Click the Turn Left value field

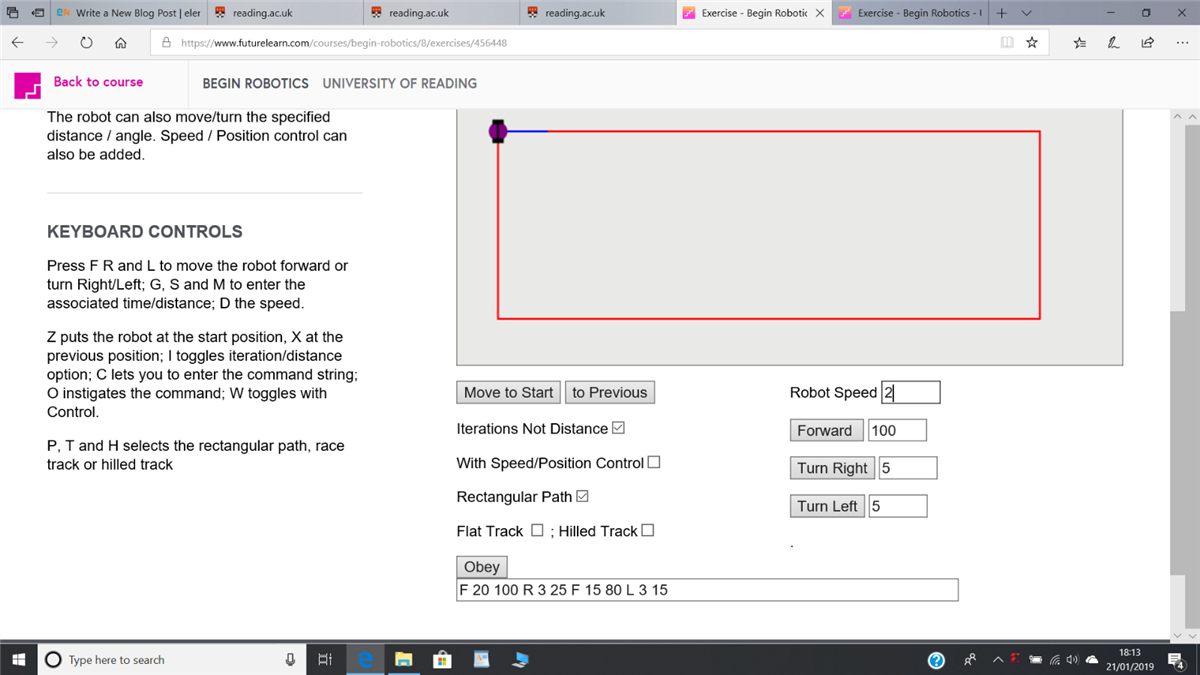pos(897,506)
